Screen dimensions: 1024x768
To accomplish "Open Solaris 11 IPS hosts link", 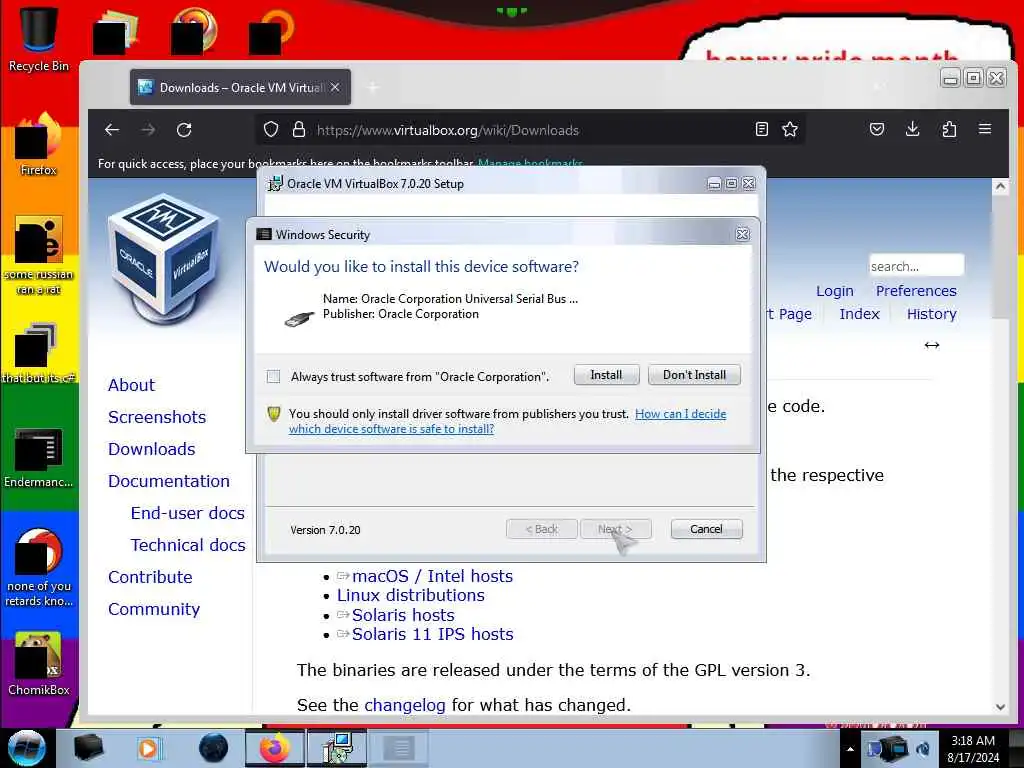I will coord(432,634).
